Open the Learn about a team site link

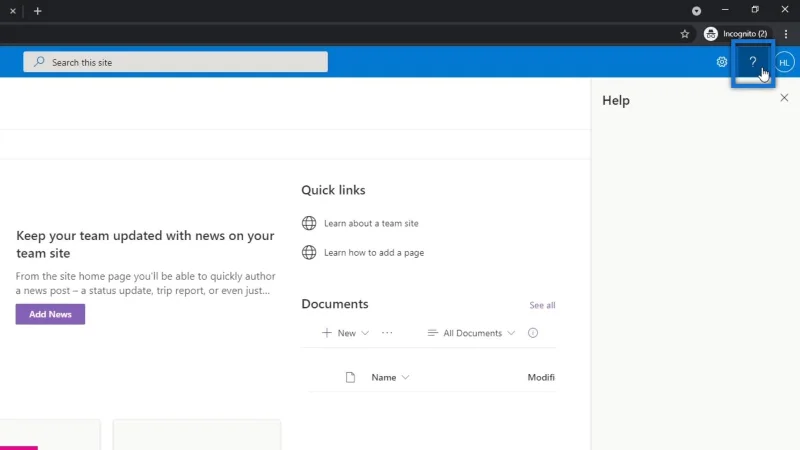point(371,223)
